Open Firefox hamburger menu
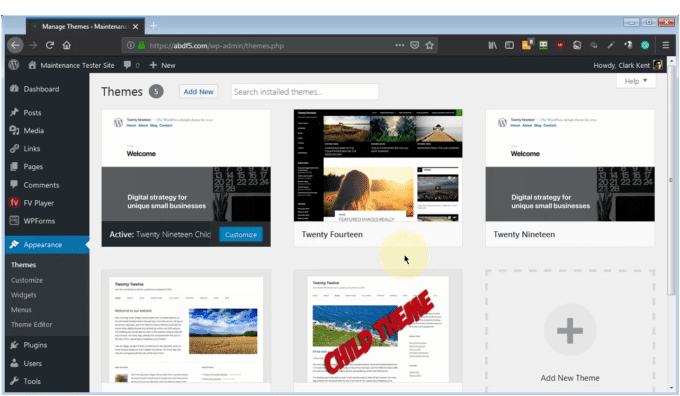The width and height of the screenshot is (680, 396). coord(665,45)
